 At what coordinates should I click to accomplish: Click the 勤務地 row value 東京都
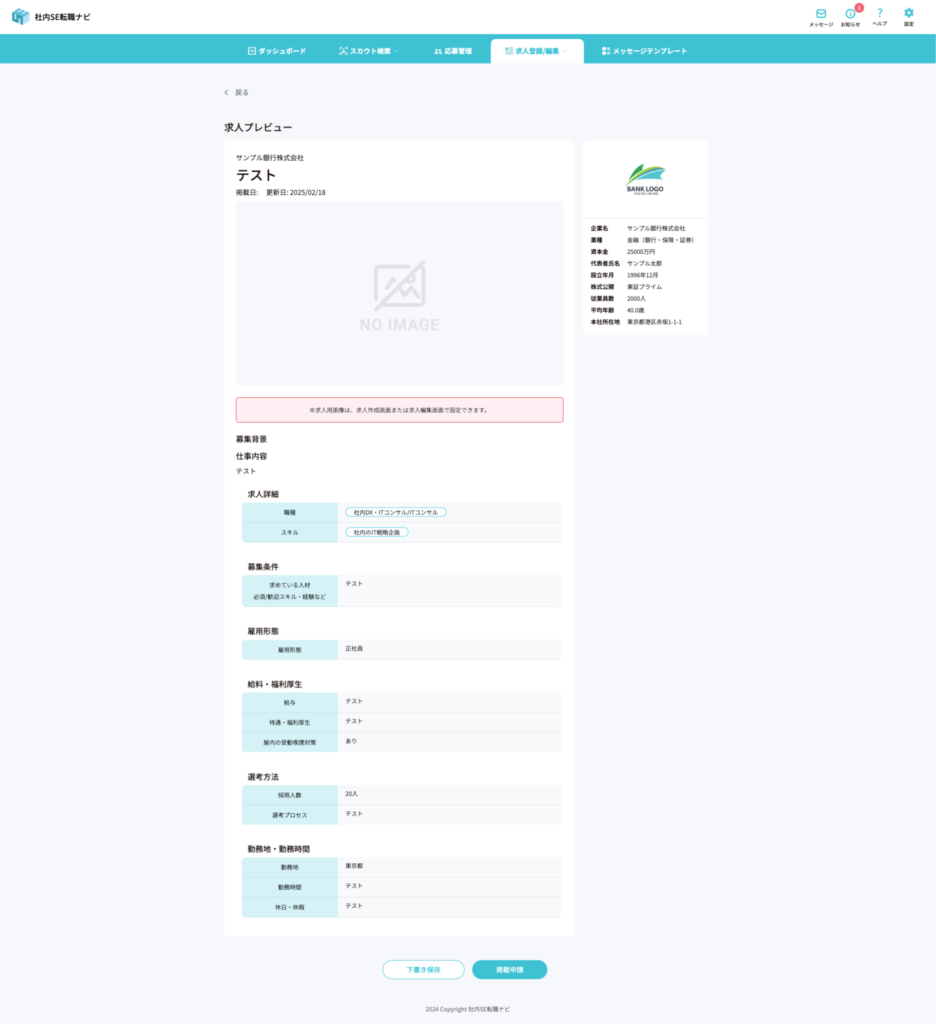354,867
